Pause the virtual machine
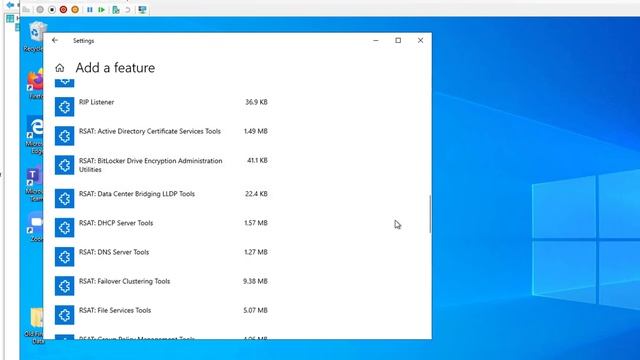Viewport: 640px width, 360px height. click(89, 9)
